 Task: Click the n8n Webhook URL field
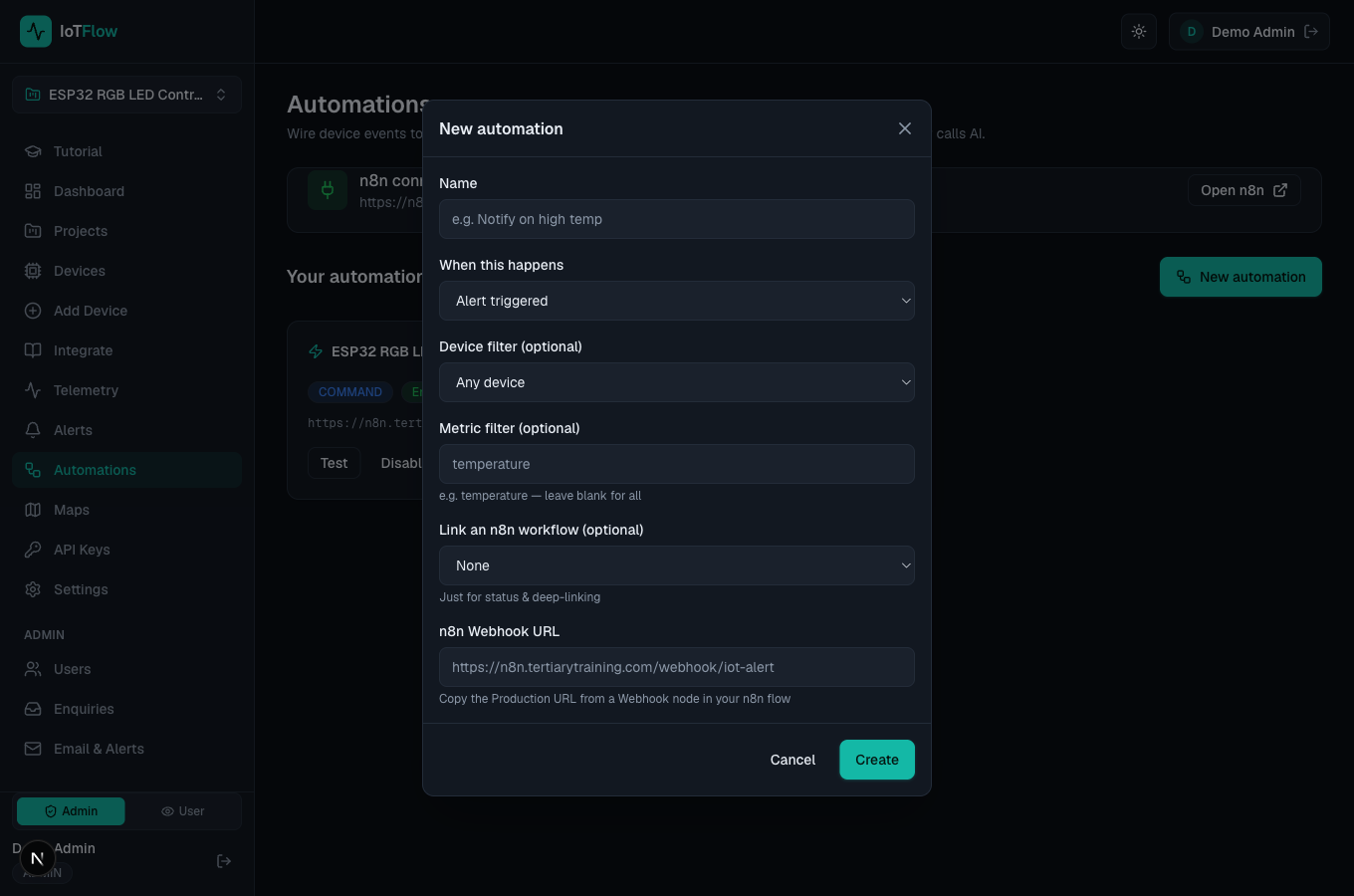677,667
